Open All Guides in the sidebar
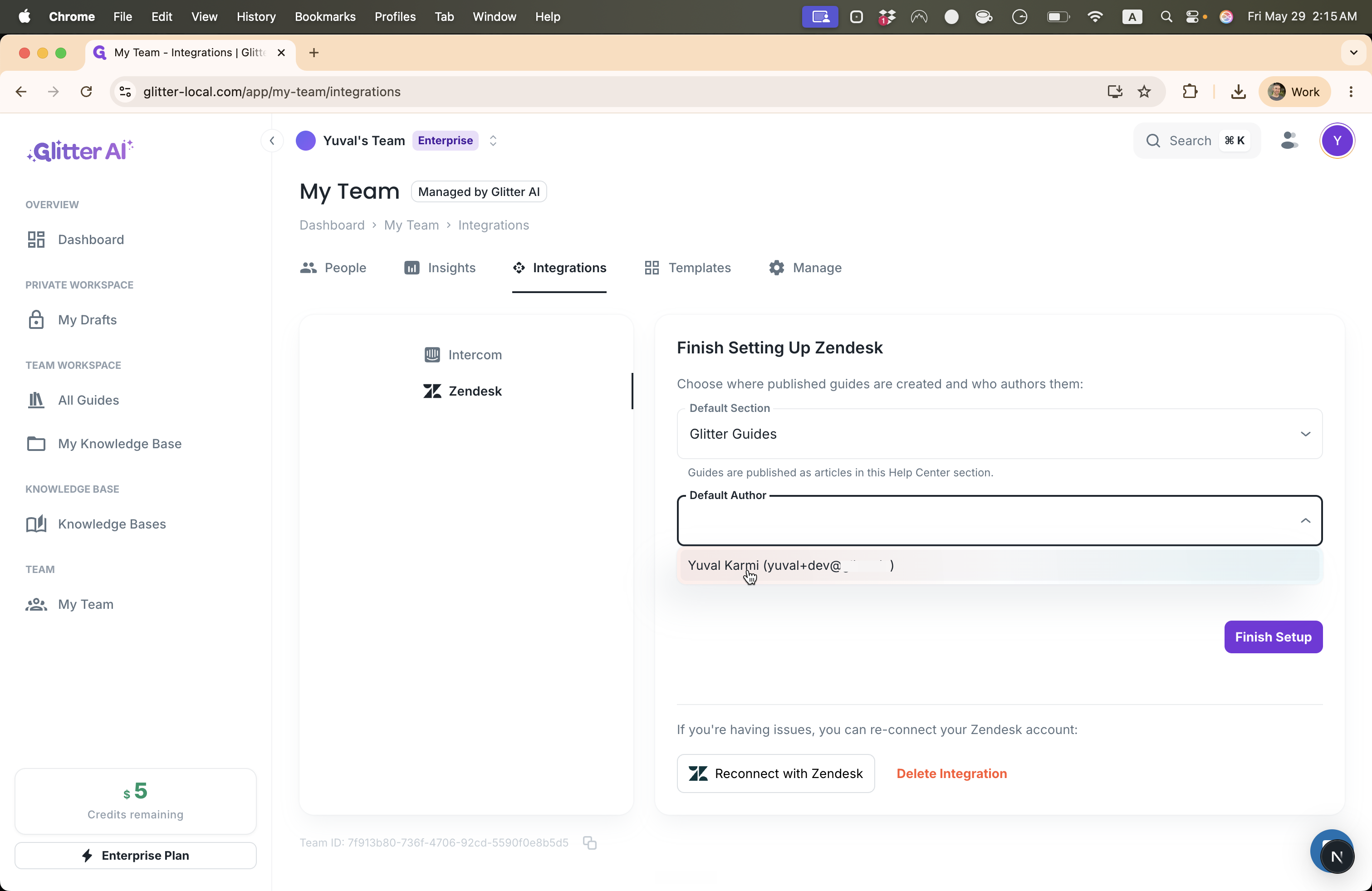 point(73,400)
